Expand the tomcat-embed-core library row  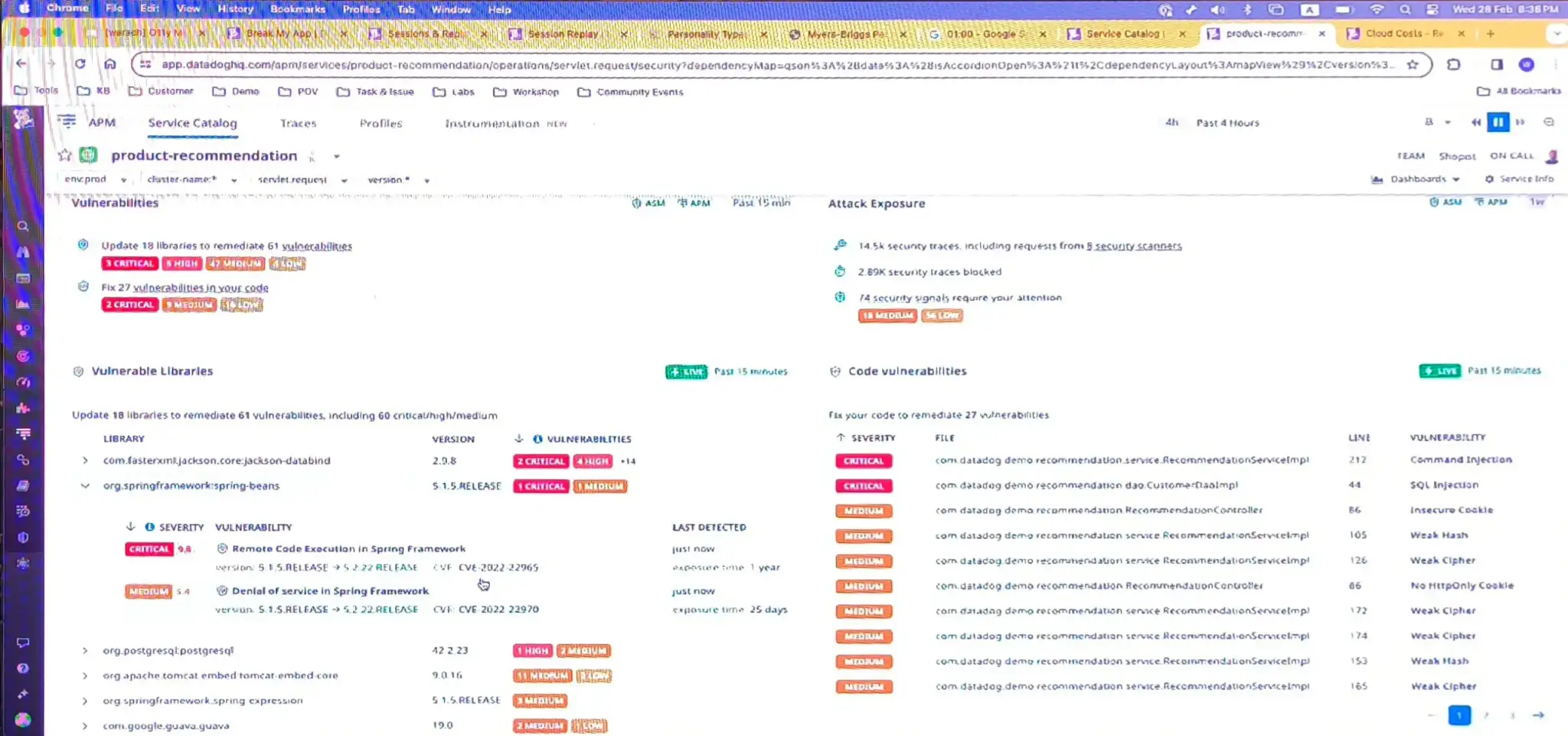[85, 675]
